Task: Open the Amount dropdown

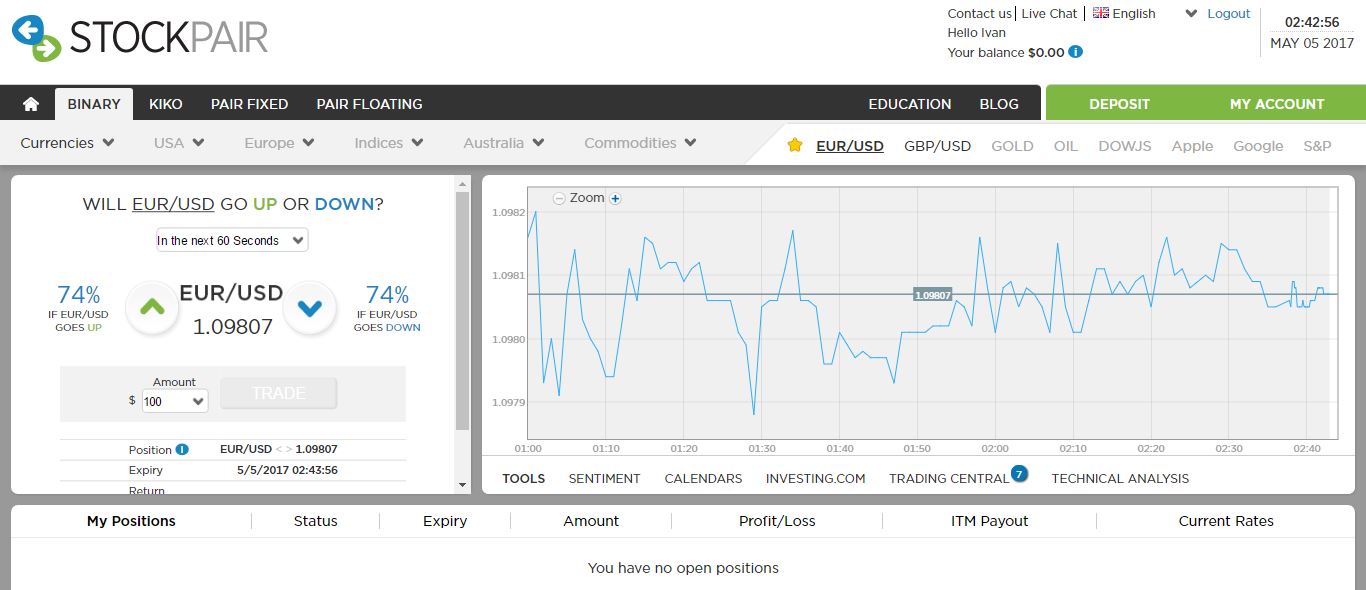Action: point(174,401)
